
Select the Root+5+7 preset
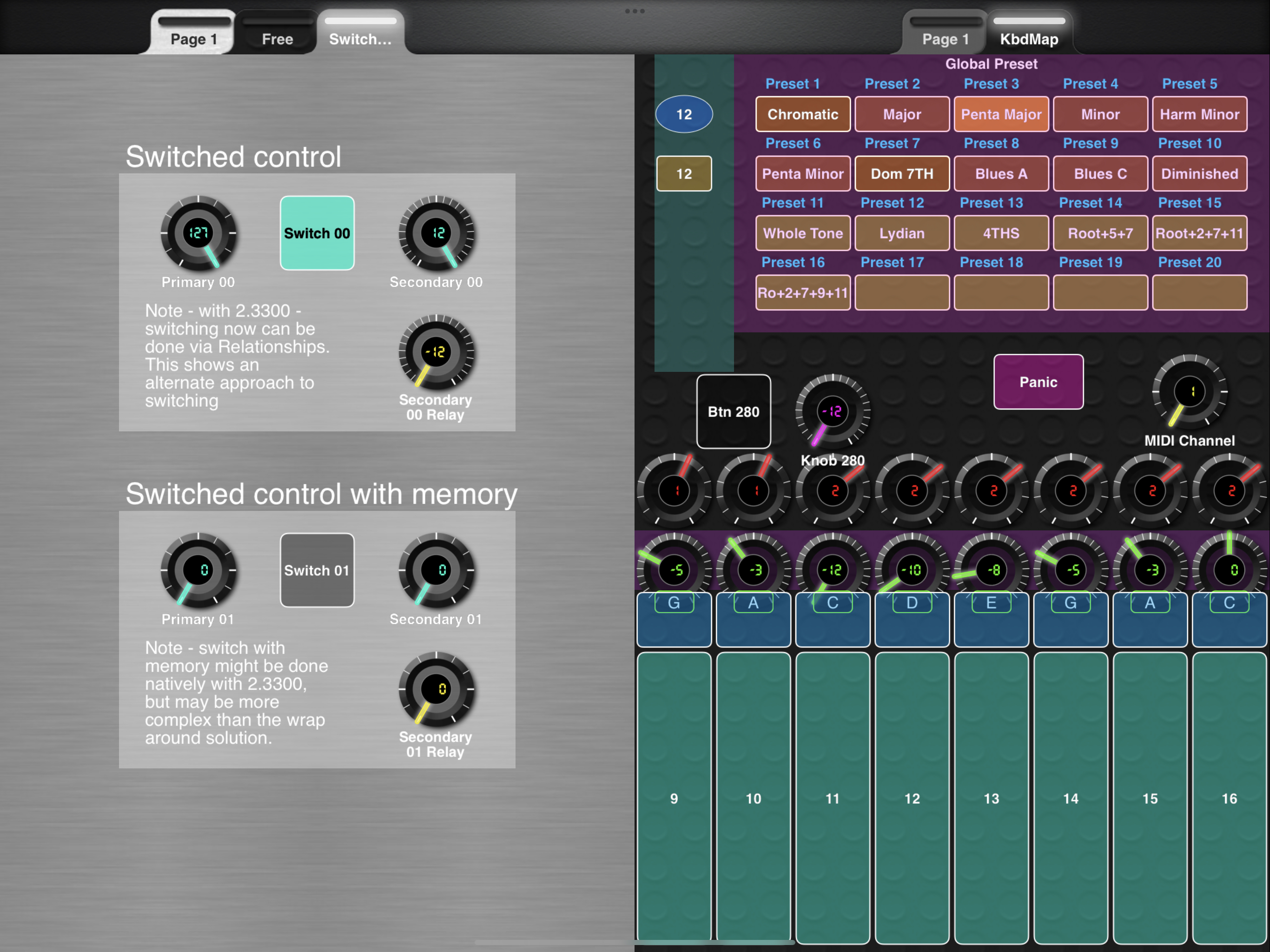click(x=1101, y=233)
